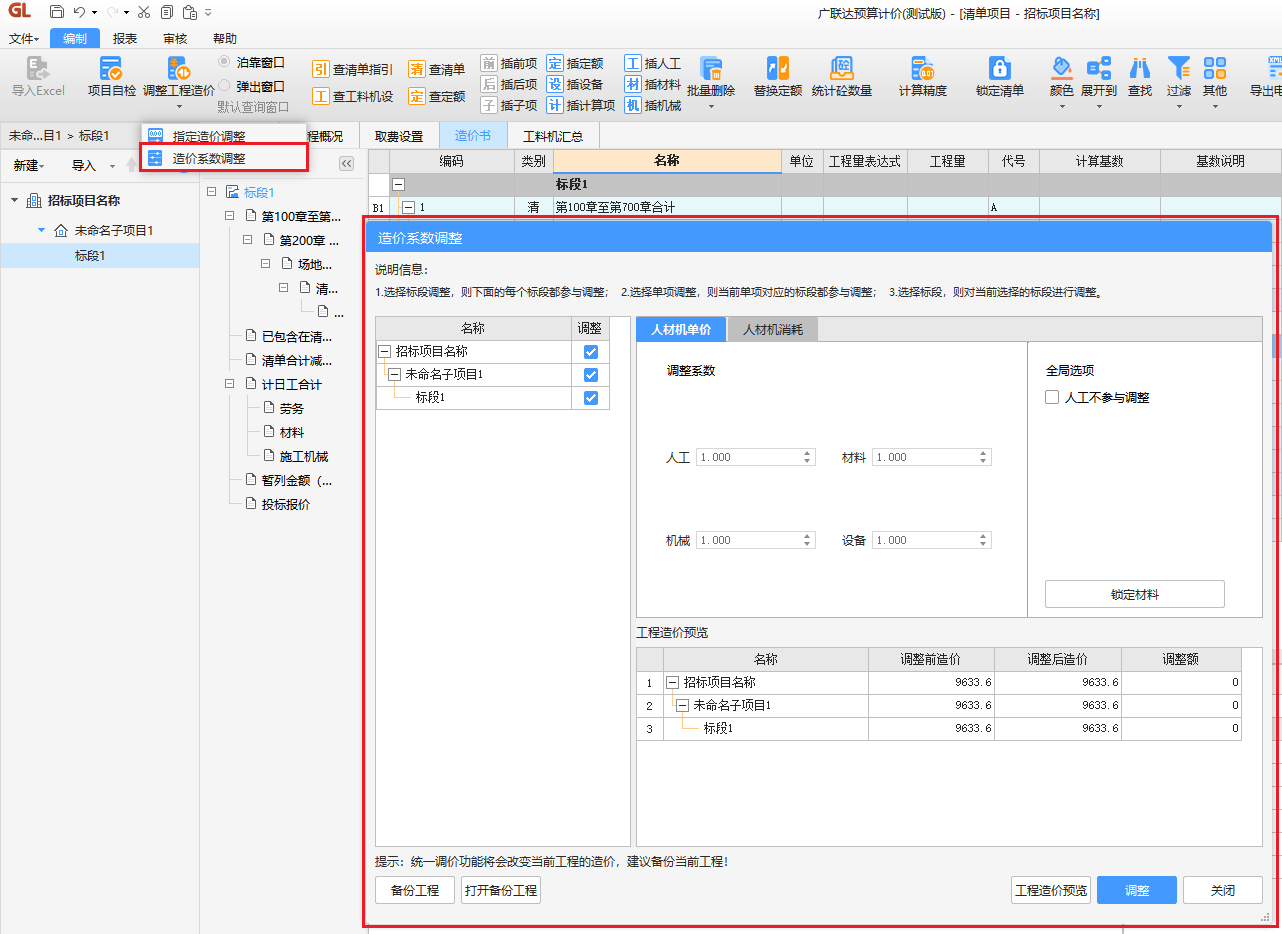Click the 批量删除 icon
Viewport: 1282px width, 934px height.
[x=711, y=68]
